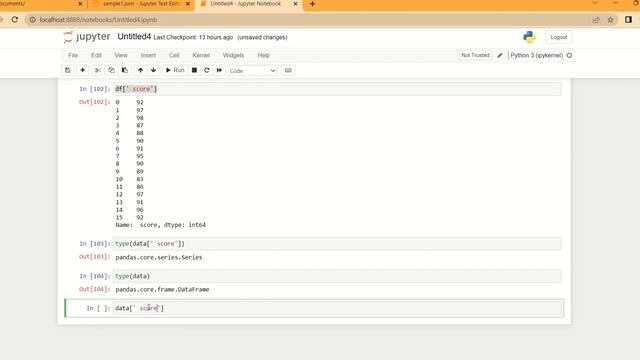Open the browser side panel icon
The width and height of the screenshot is (640, 360).
pos(628,20)
